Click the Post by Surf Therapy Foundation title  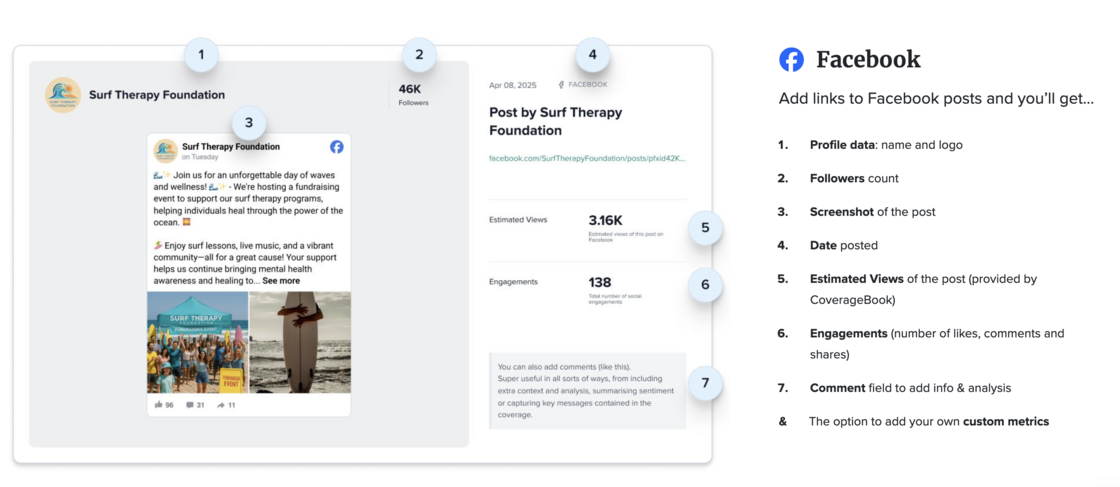click(x=555, y=121)
